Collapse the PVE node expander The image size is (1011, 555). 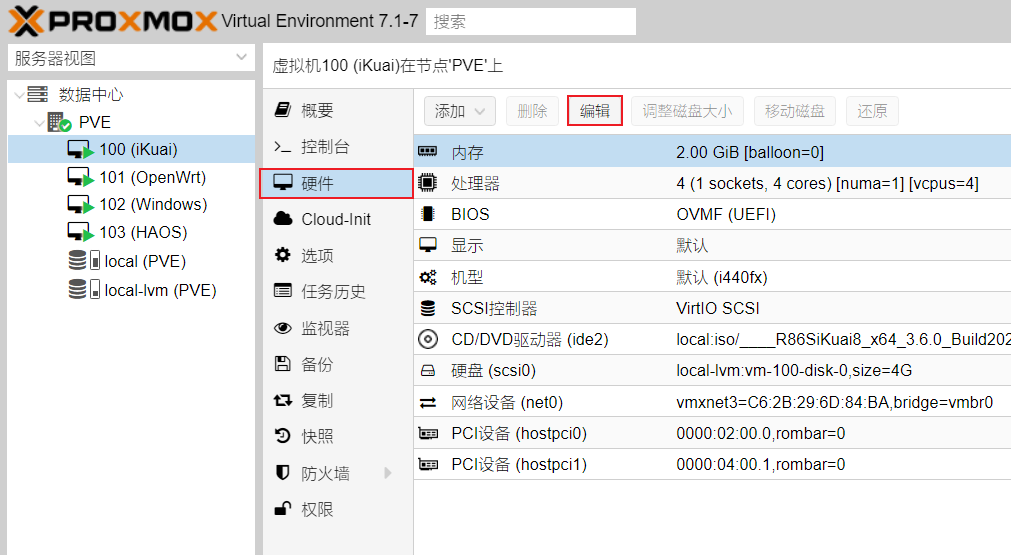coord(39,122)
